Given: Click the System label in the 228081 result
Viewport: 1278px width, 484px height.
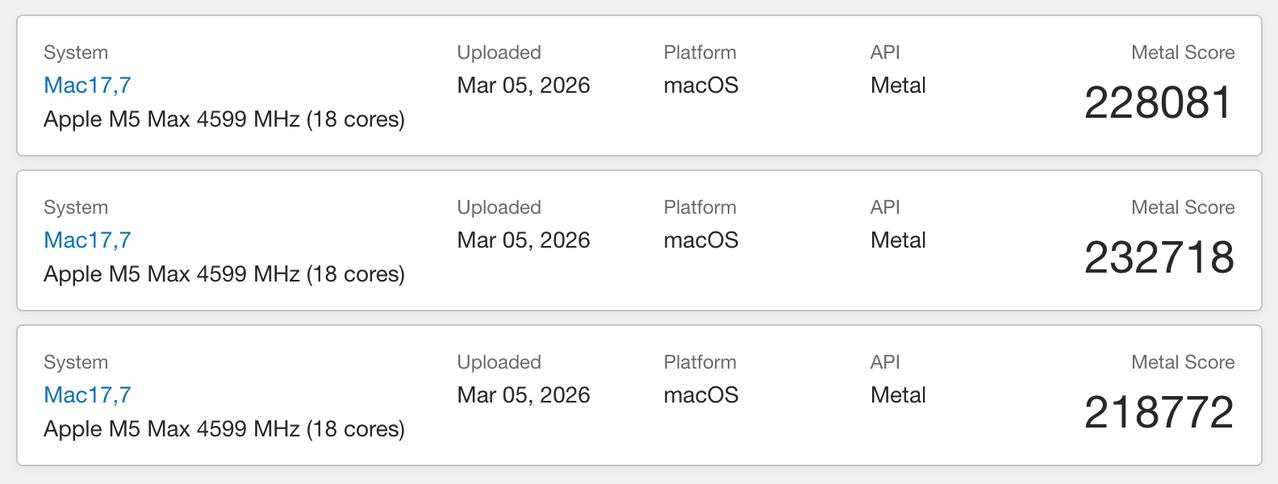Looking at the screenshot, I should (76, 53).
